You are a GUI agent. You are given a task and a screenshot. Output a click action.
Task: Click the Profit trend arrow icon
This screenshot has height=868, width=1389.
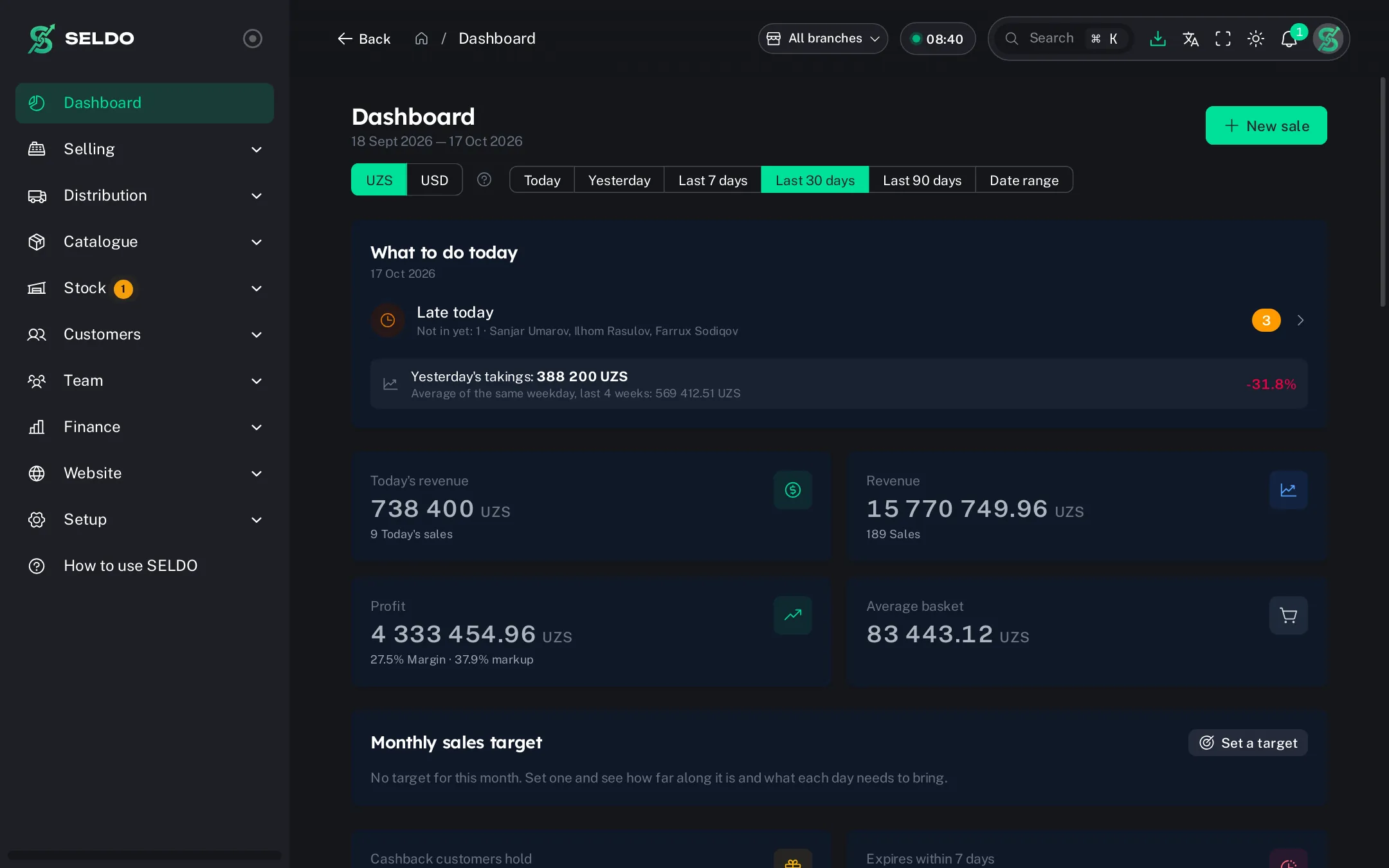[793, 615]
